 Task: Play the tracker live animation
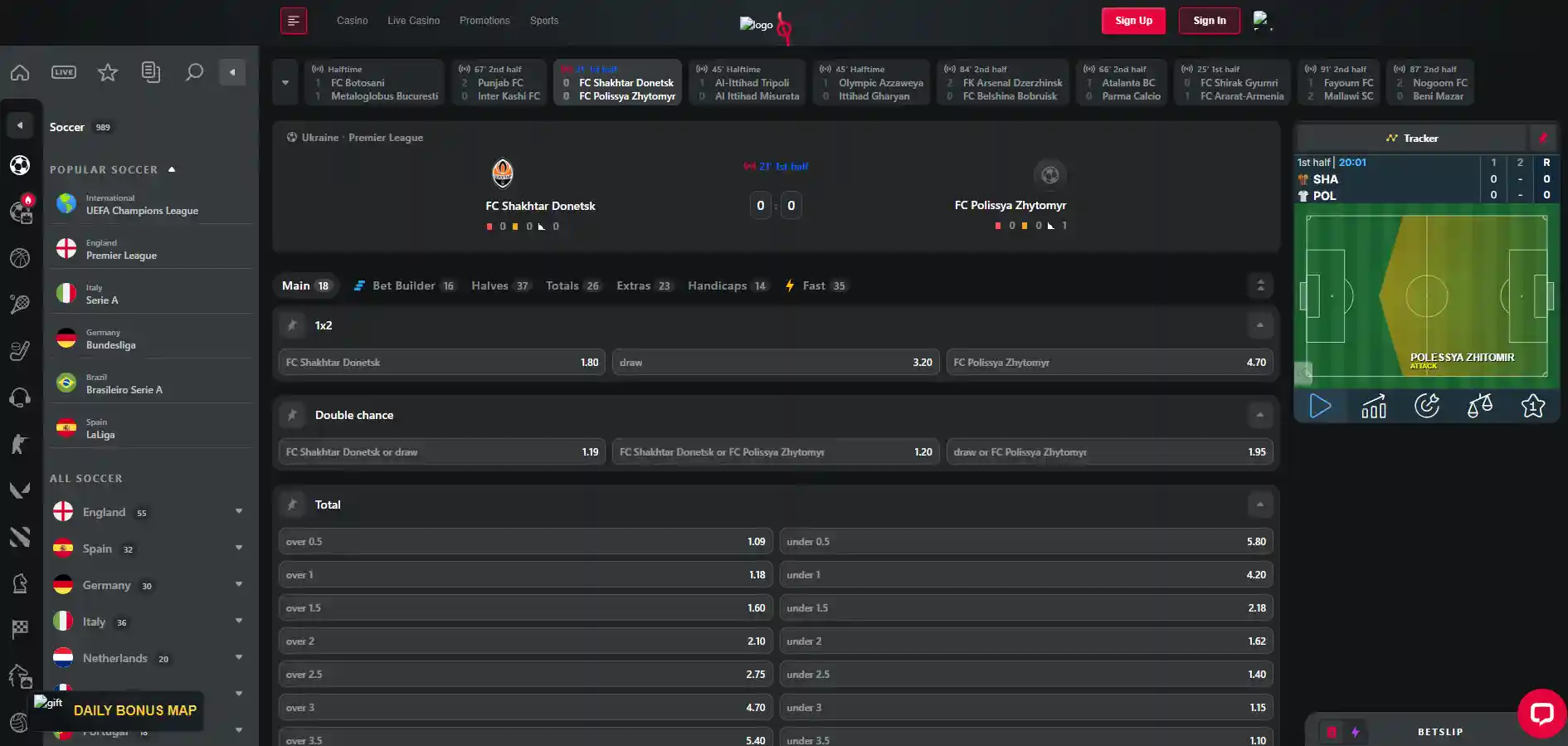pos(1321,406)
